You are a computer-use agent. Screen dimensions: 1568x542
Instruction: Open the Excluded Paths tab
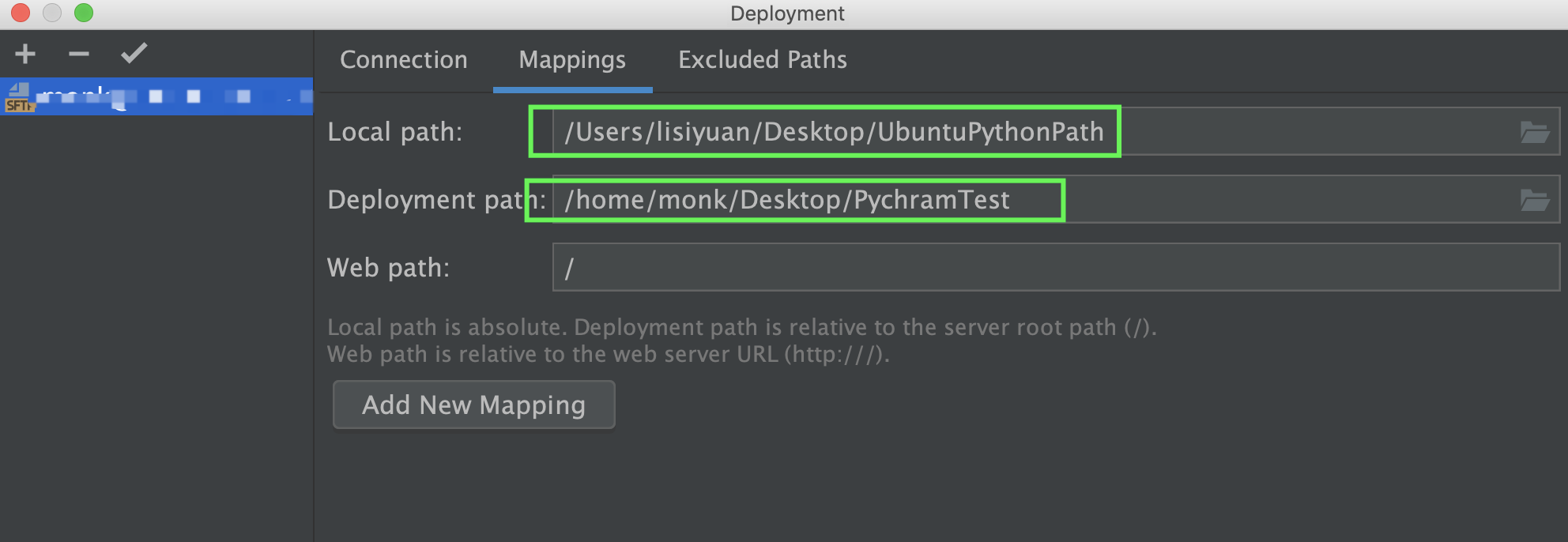point(763,60)
